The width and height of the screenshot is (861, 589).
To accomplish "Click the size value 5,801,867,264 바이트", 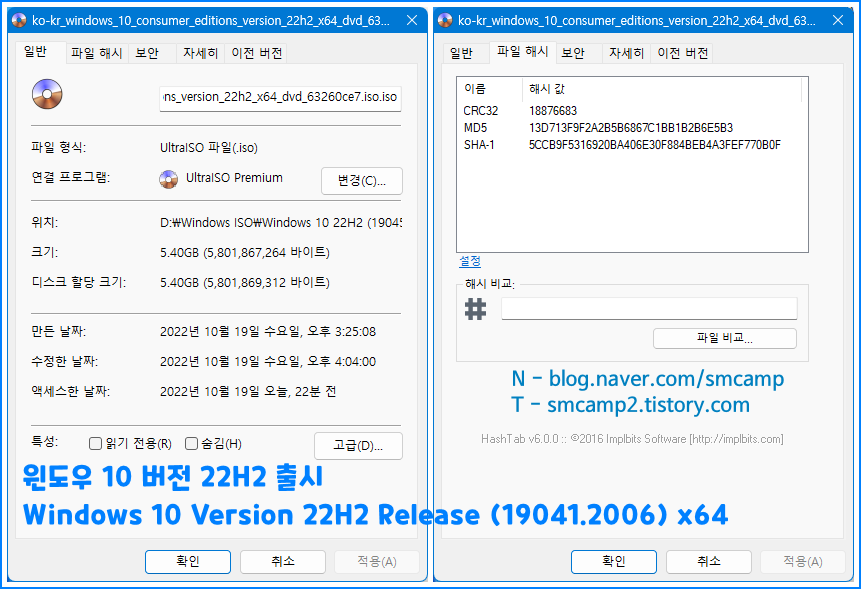I will pos(245,253).
